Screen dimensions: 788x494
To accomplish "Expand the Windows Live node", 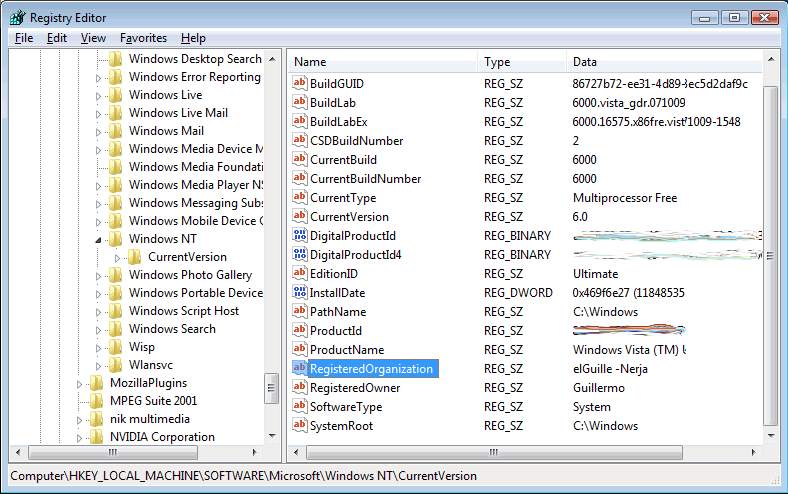I will [98, 96].
